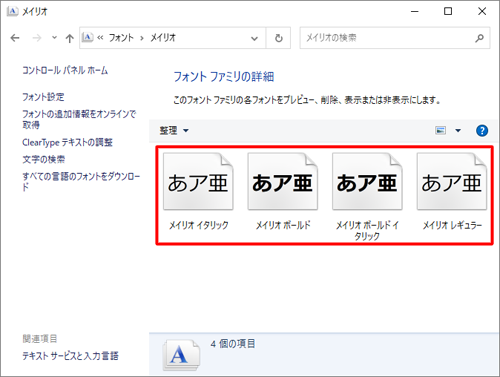The height and width of the screenshot is (377, 500).
Task: Open テキスト サービスと入力言語 link
Action: click(70, 356)
